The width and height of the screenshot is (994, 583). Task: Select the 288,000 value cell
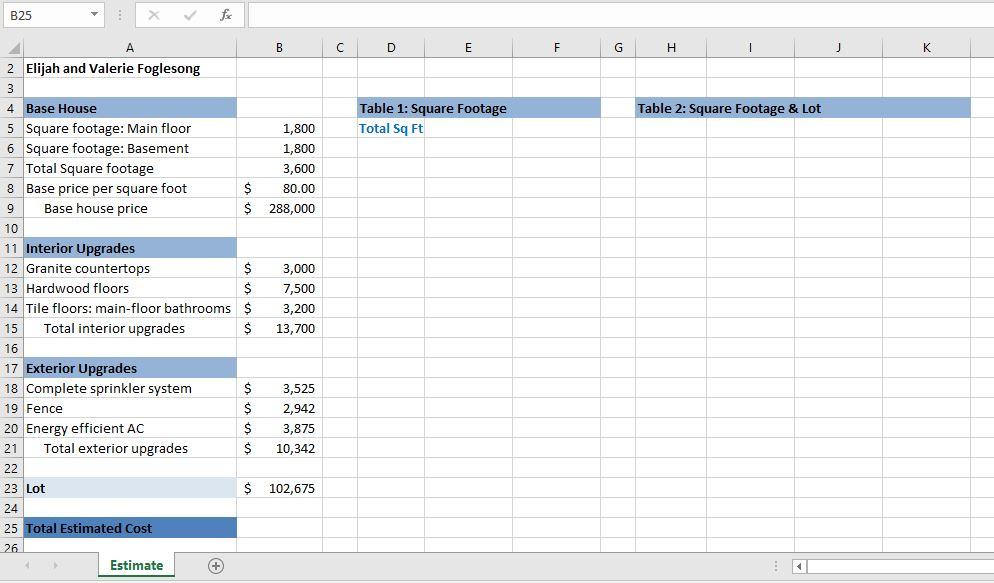pyautogui.click(x=280, y=208)
